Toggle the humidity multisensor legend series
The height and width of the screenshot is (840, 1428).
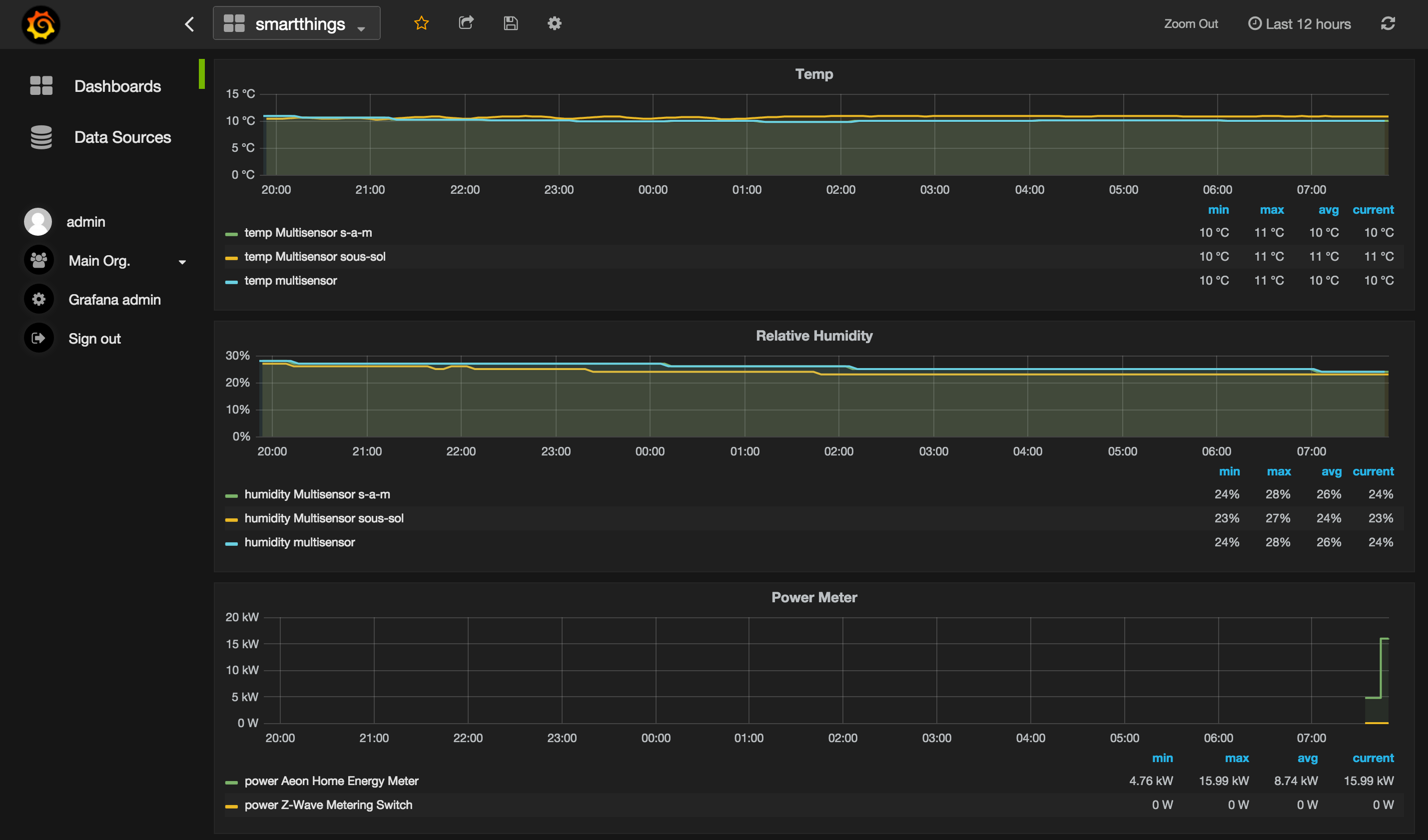[299, 542]
